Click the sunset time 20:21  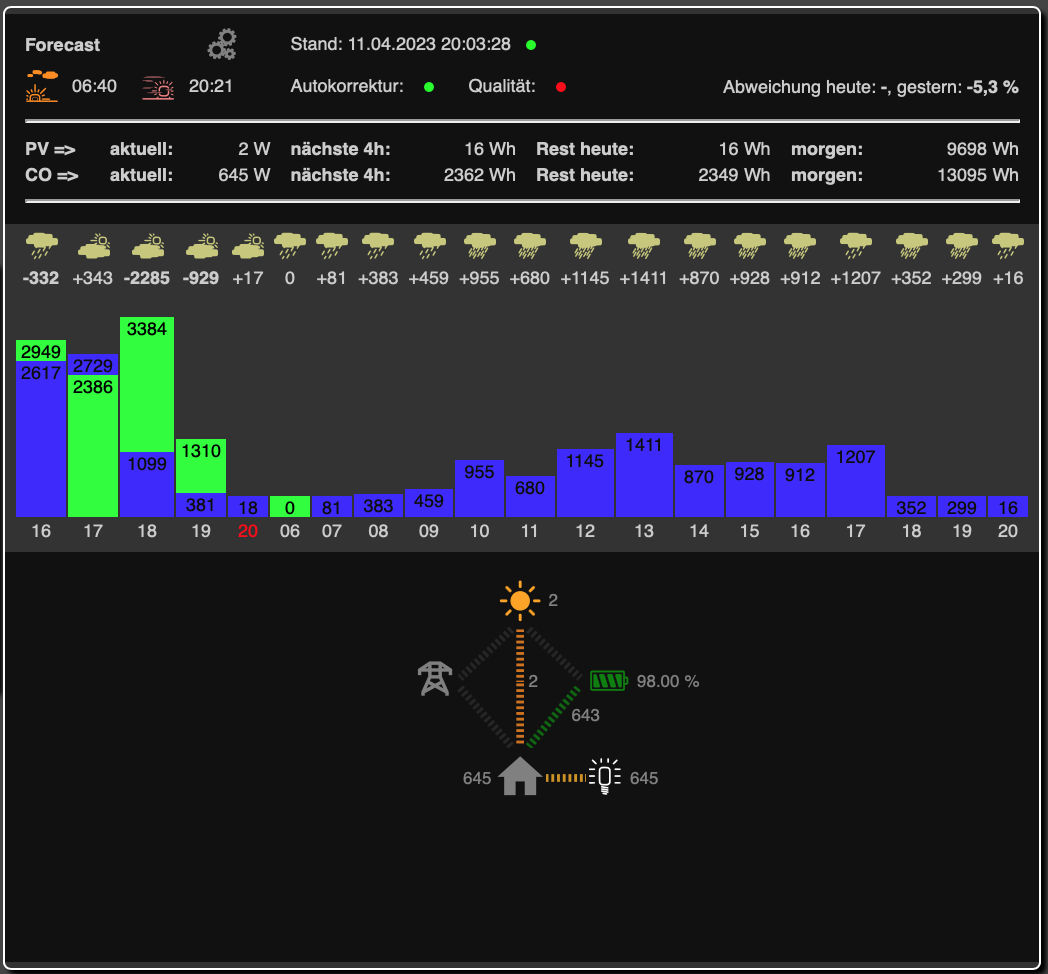[211, 86]
